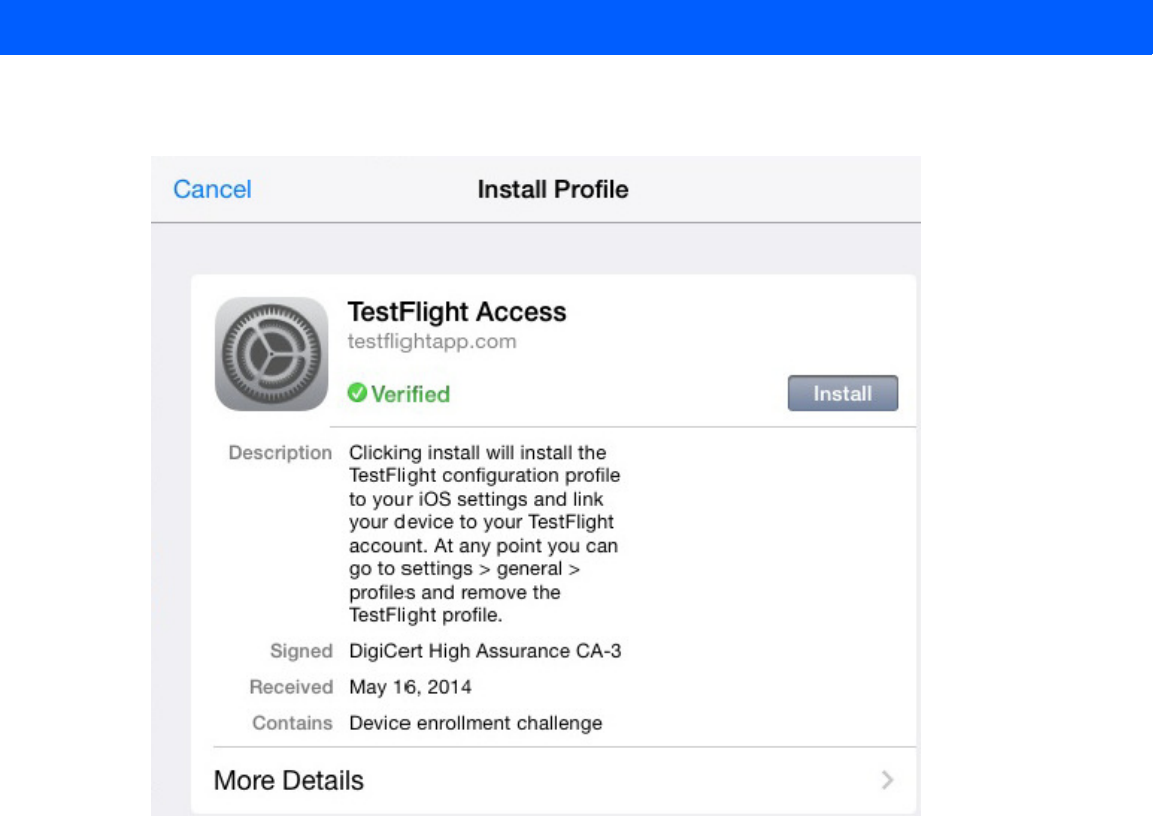
Task: Click the green Verified checkmark icon
Action: coord(357,394)
